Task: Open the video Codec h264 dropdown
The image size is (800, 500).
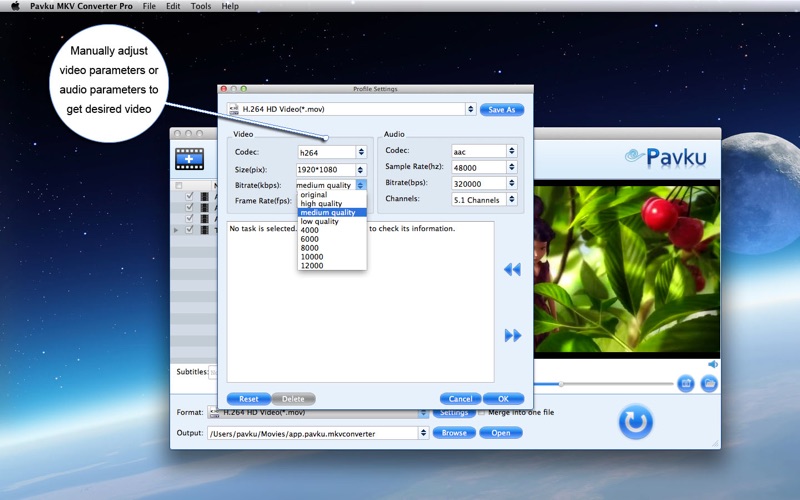Action: 332,152
